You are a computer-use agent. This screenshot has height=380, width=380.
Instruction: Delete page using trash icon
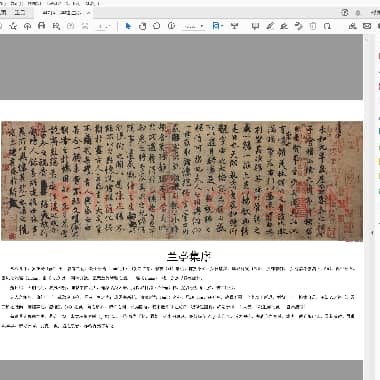point(313,26)
